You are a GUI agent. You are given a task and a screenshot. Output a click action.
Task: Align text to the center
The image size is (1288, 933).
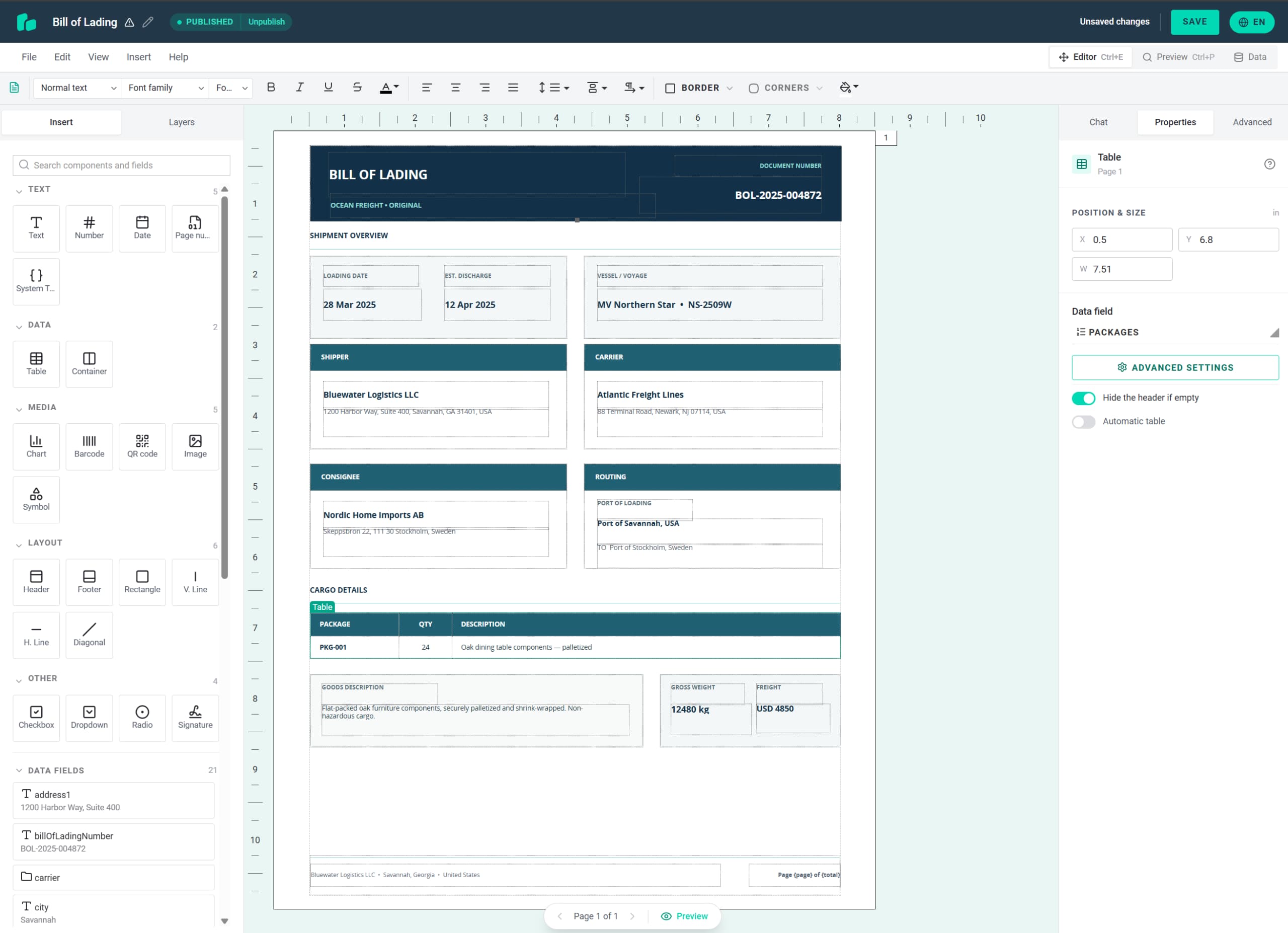point(455,88)
